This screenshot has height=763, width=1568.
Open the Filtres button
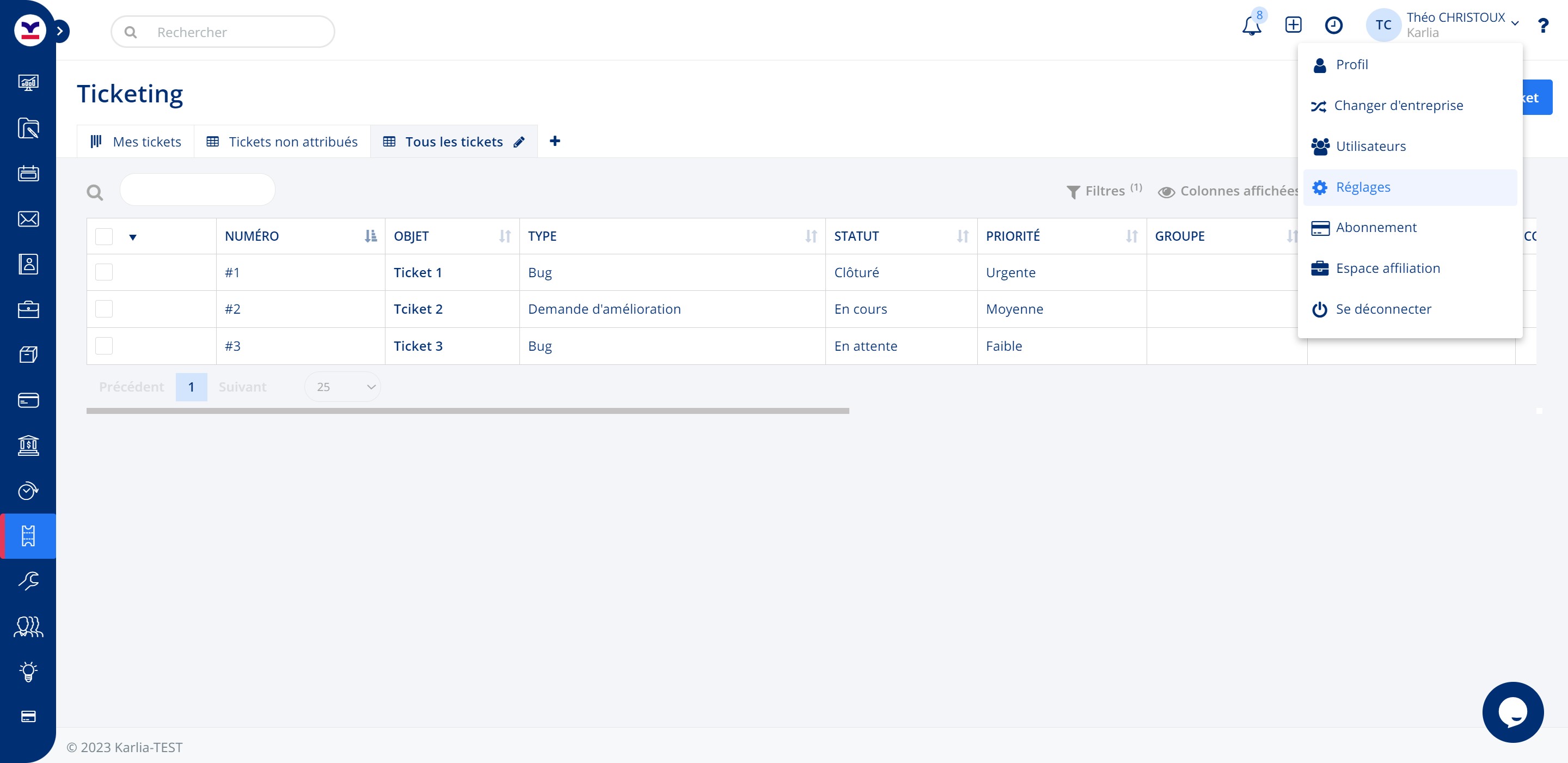(1103, 191)
